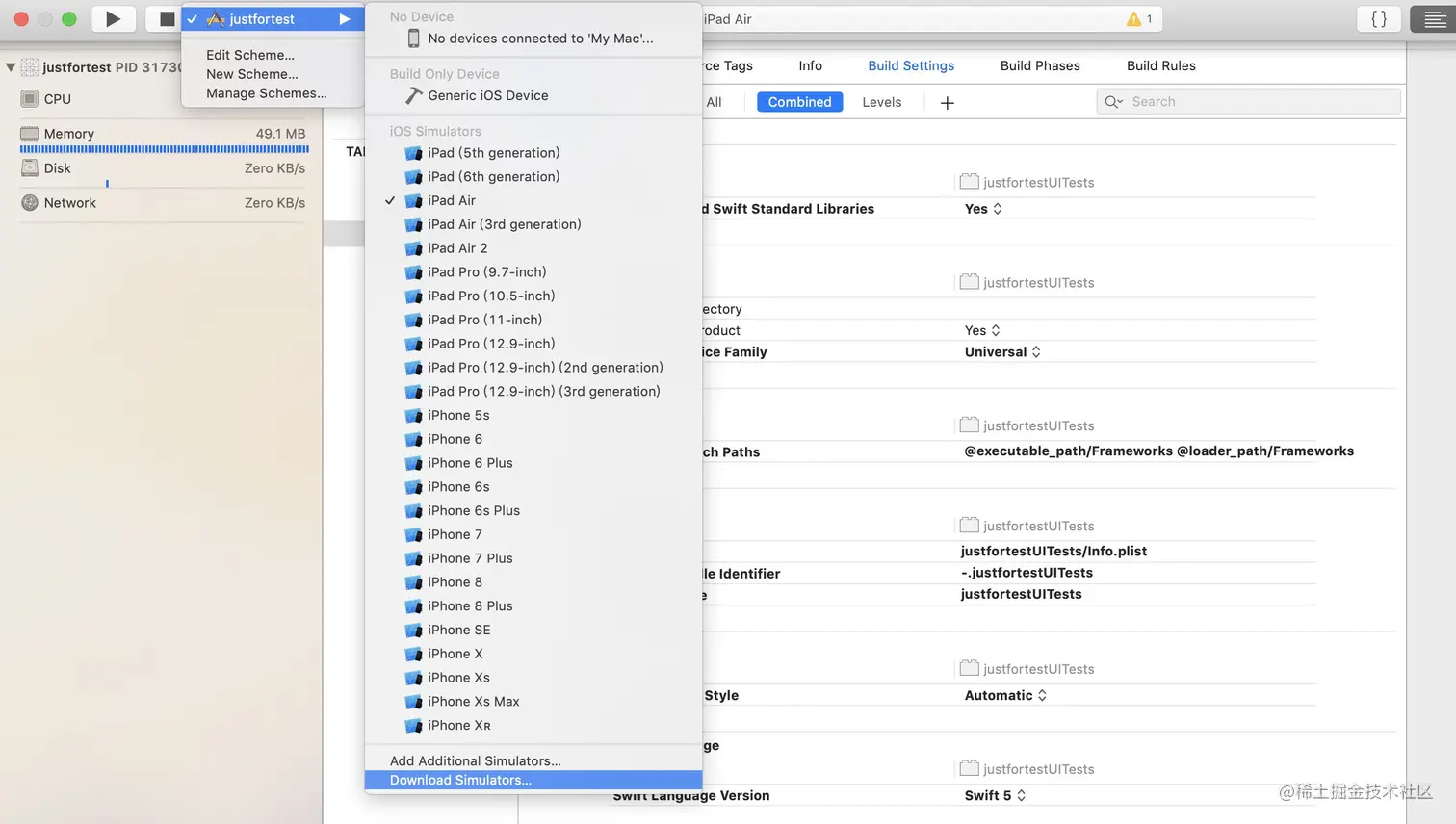The width and height of the screenshot is (1456, 824).
Task: Select iPhone X simulator
Action: (x=533, y=654)
